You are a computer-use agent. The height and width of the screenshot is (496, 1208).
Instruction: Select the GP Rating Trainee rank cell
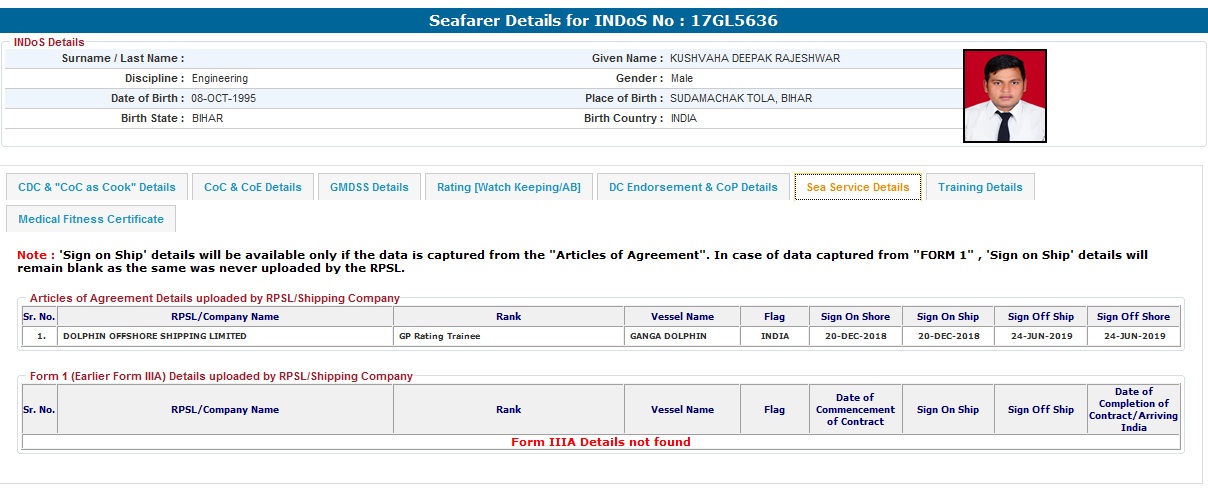[x=439, y=337]
